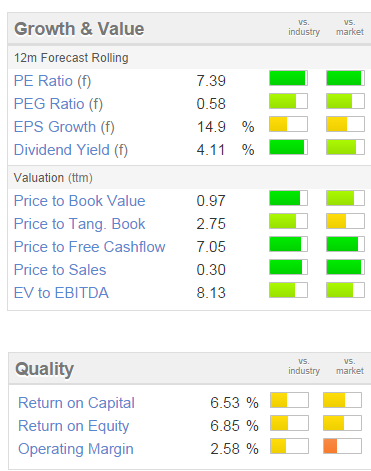Viewport: 371px width, 471px height.
Task: Click PE Ratio vs. industry green bar
Action: tap(288, 78)
